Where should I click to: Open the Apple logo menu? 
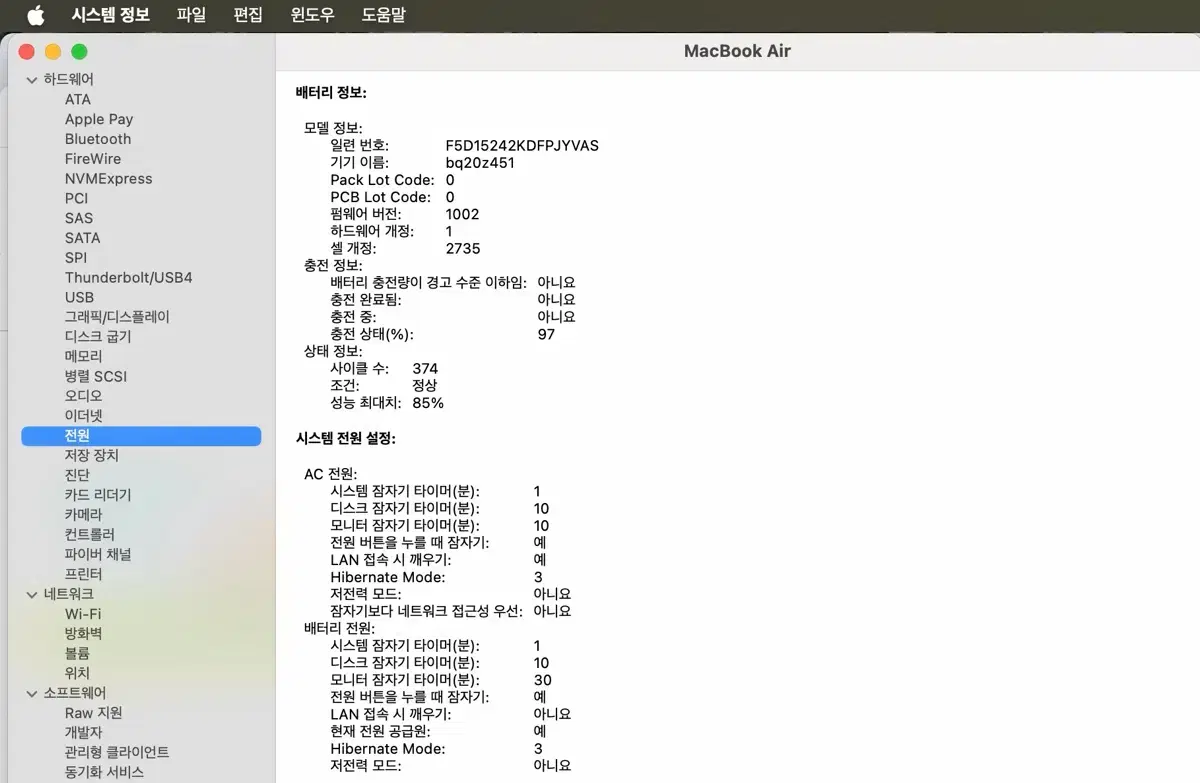35,15
